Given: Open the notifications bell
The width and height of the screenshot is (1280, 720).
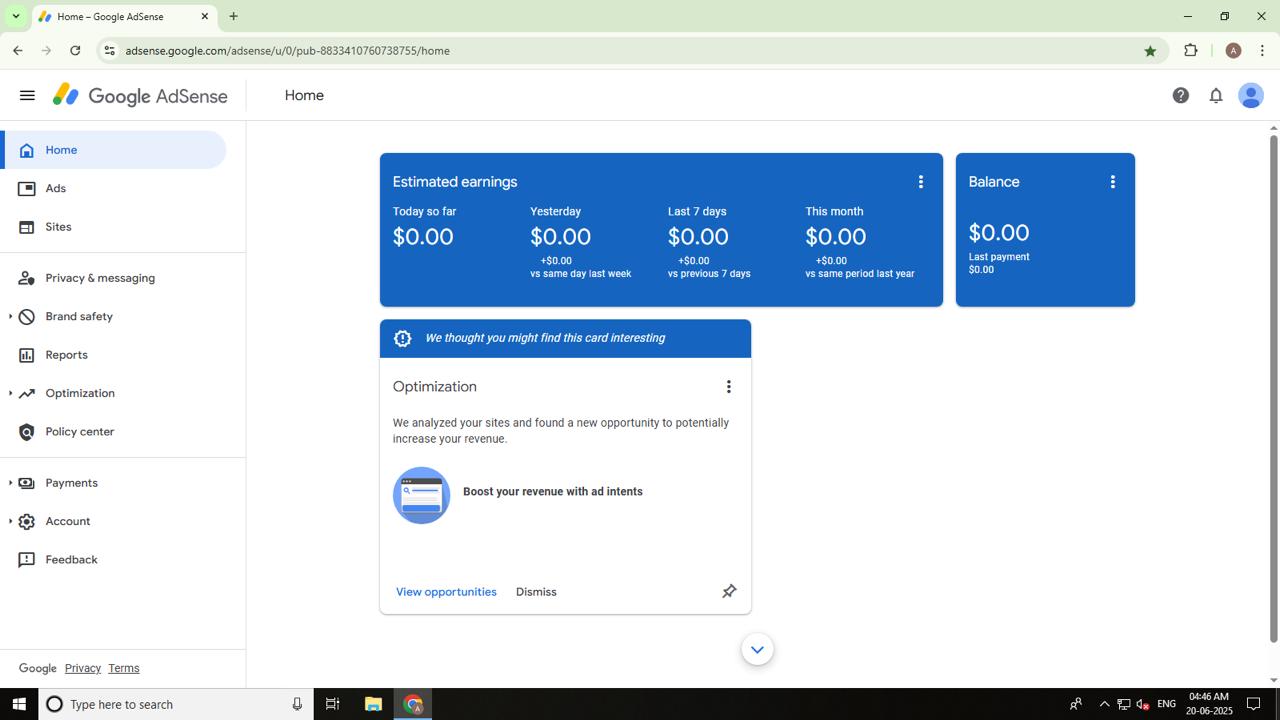Looking at the screenshot, I should click(1216, 96).
